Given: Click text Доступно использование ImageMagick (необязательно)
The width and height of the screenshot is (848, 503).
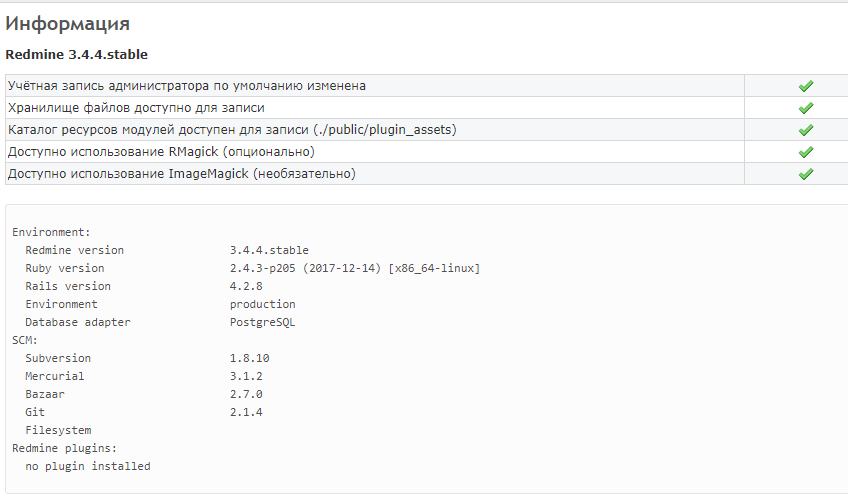Looking at the screenshot, I should (182, 174).
